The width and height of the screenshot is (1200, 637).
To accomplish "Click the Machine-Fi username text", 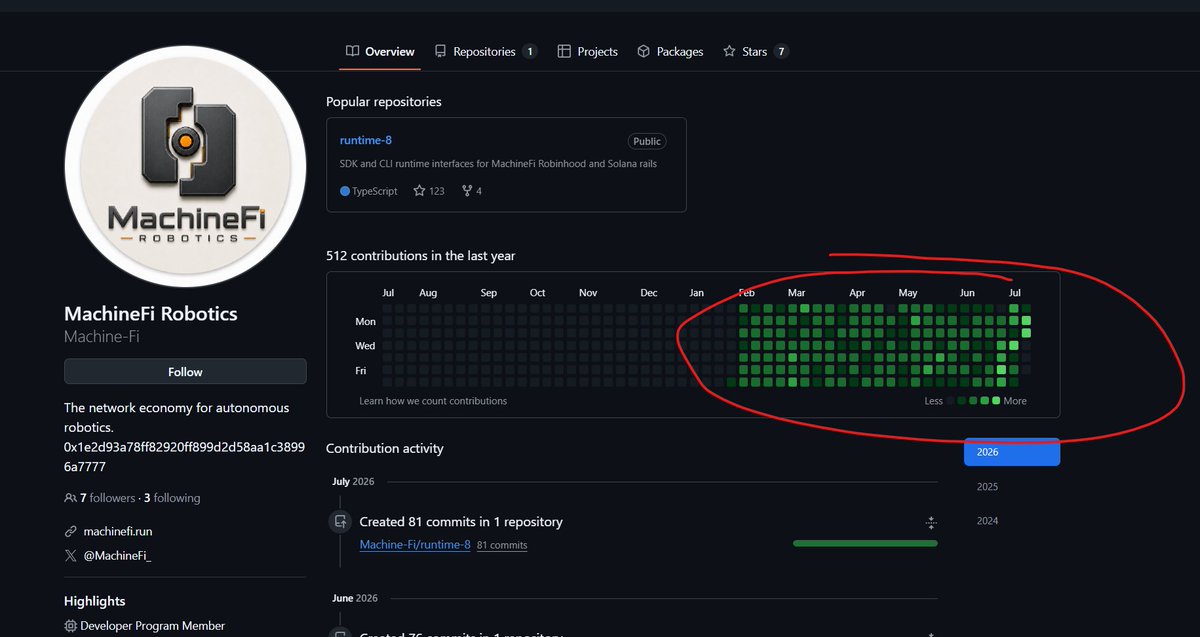I will point(102,337).
